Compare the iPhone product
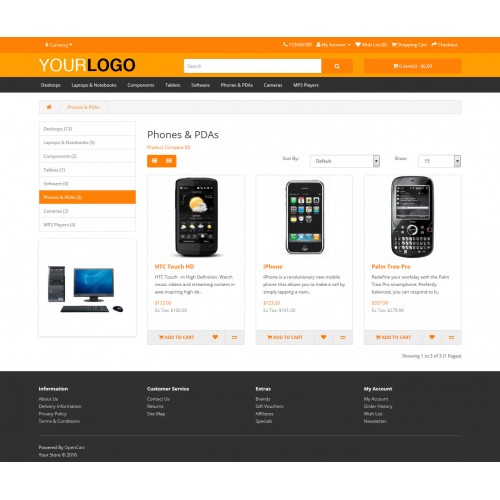Viewport: 500px width, 500px height. [x=343, y=337]
